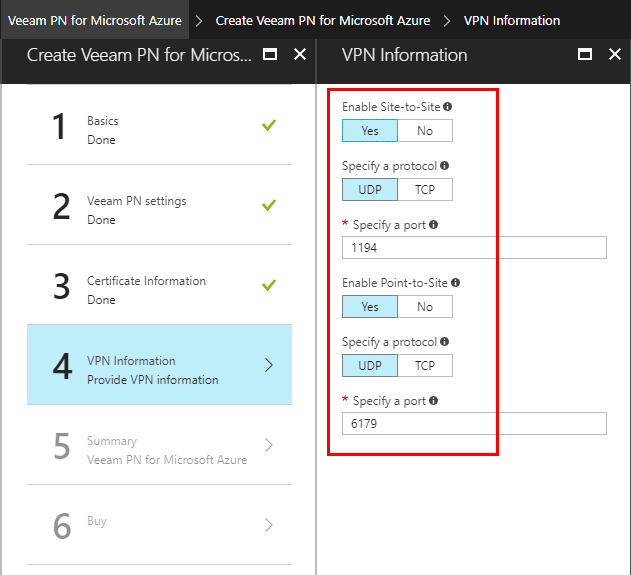Maximize the VPN Information blade

tap(585, 55)
